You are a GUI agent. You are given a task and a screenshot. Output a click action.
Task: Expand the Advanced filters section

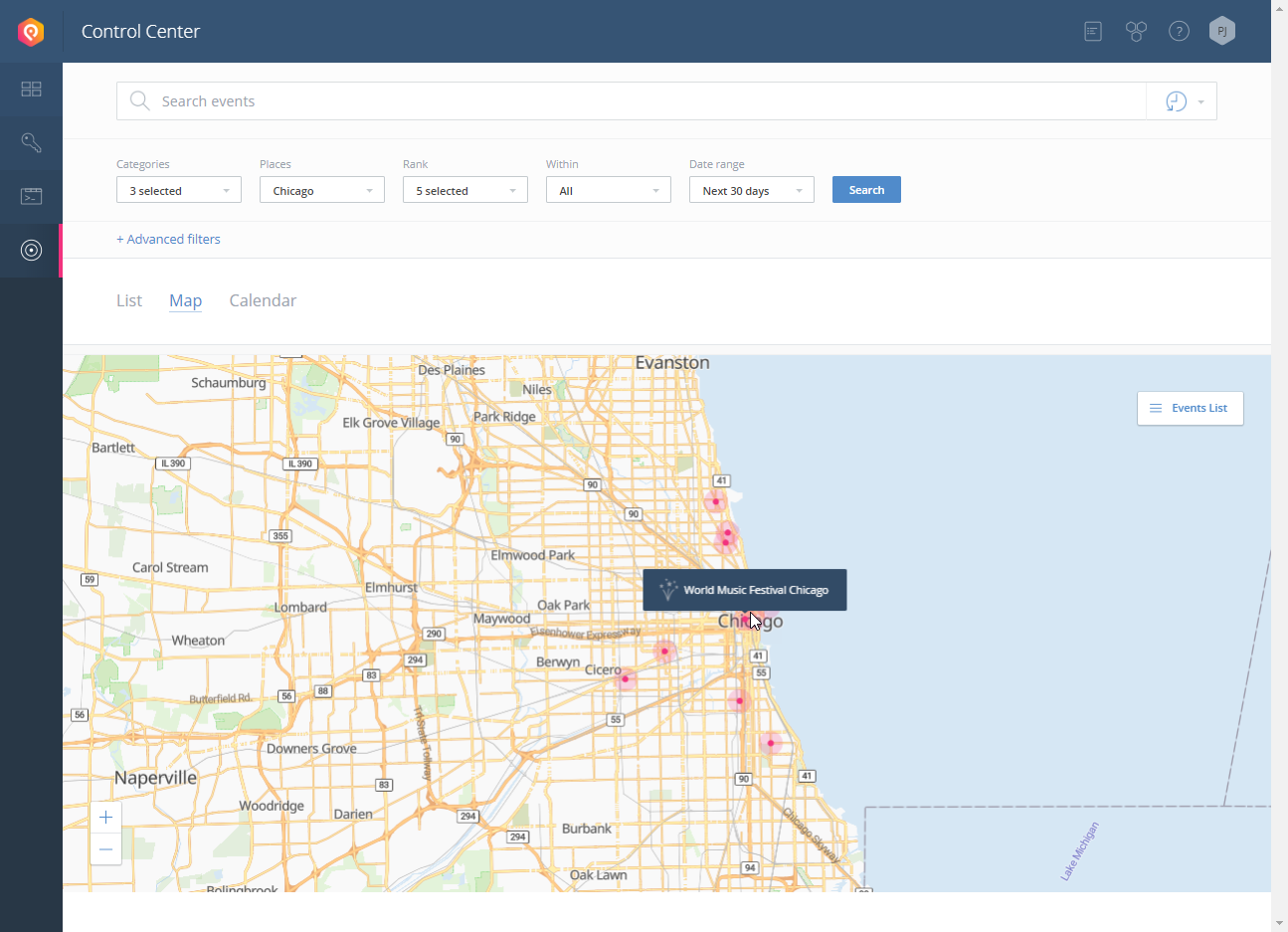(168, 239)
